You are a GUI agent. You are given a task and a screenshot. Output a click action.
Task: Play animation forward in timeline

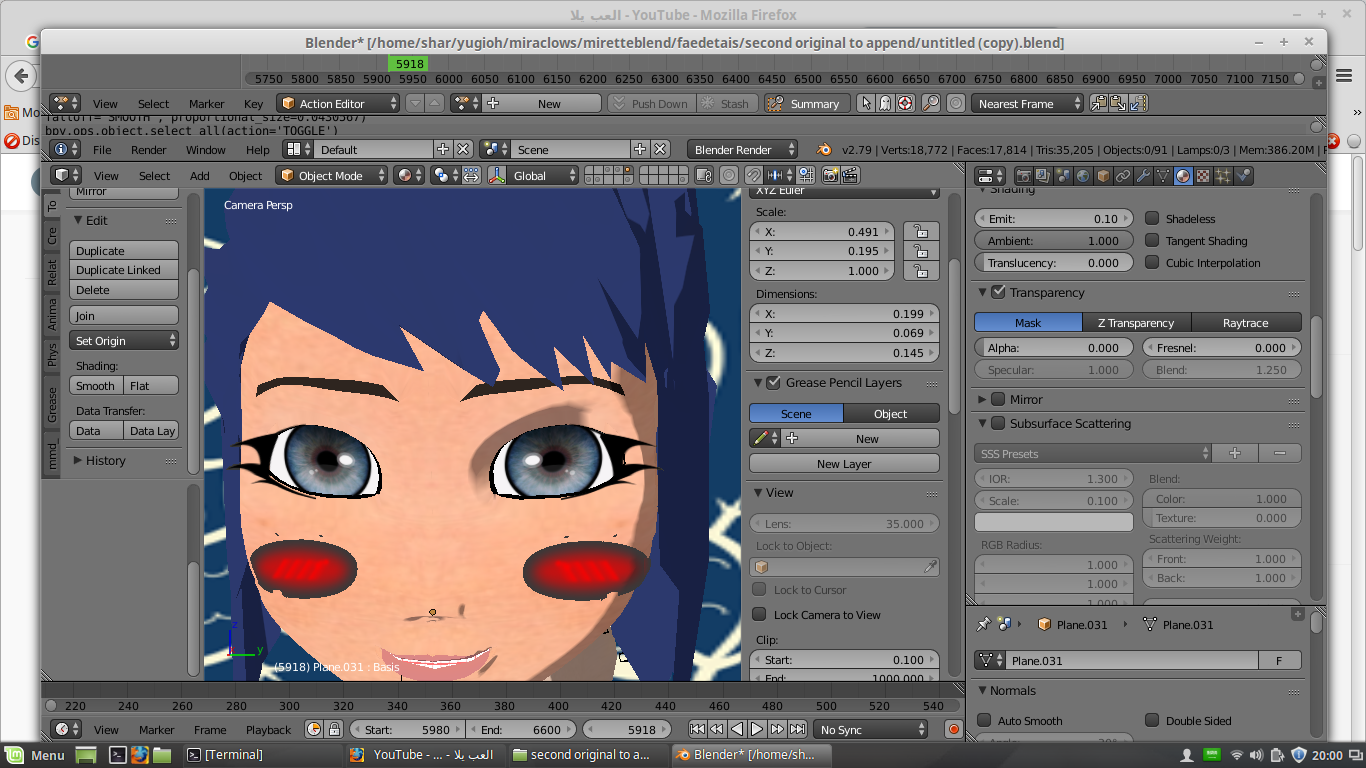757,730
